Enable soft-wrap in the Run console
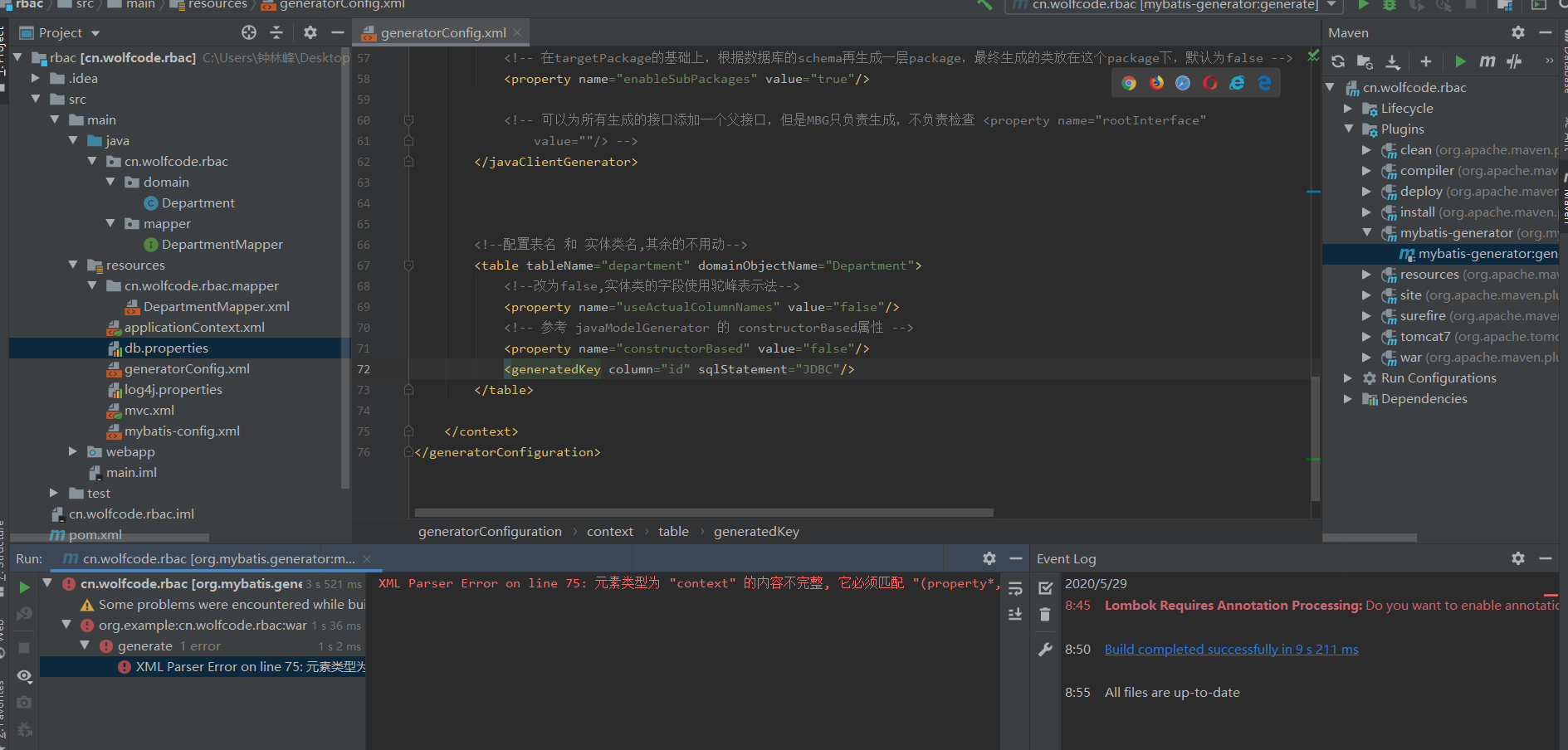 tap(1015, 589)
